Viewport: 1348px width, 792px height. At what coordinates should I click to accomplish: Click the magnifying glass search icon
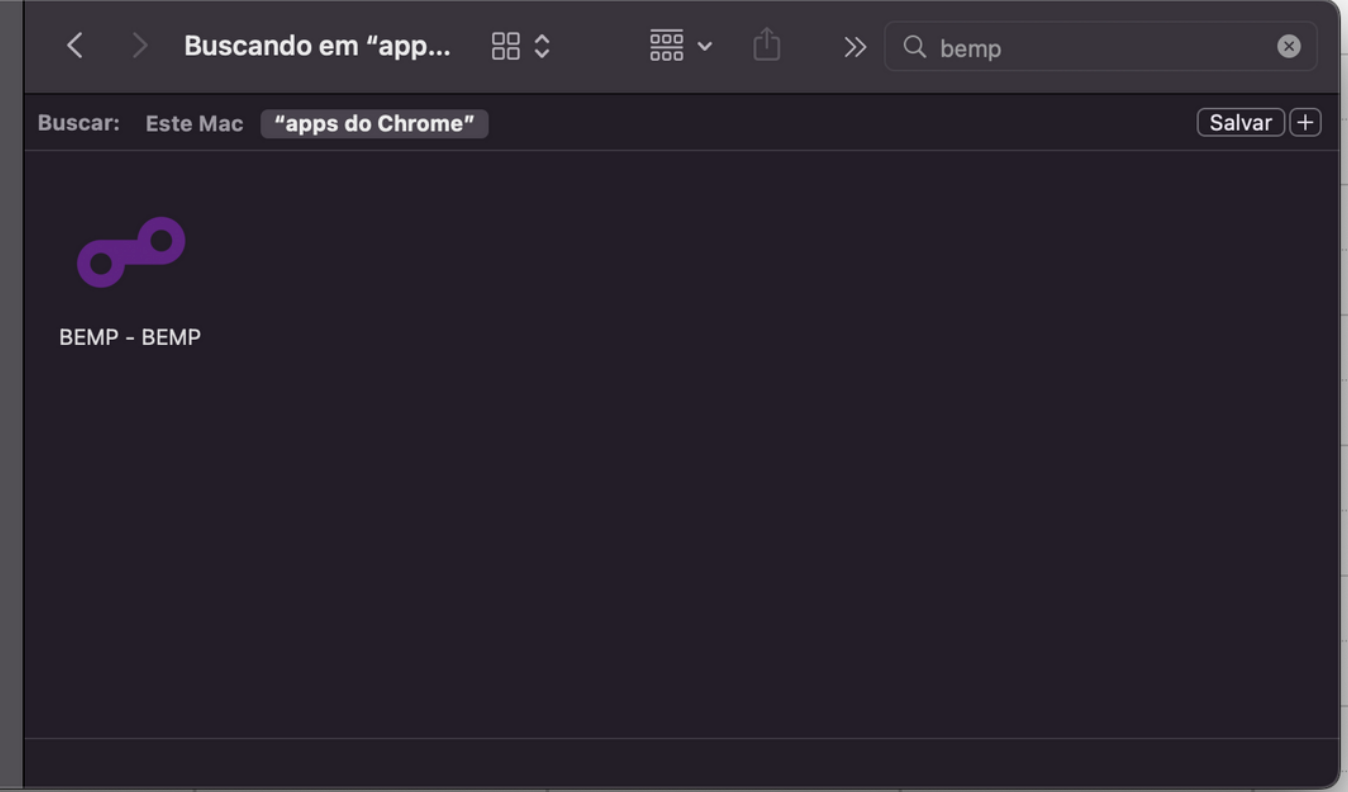914,47
